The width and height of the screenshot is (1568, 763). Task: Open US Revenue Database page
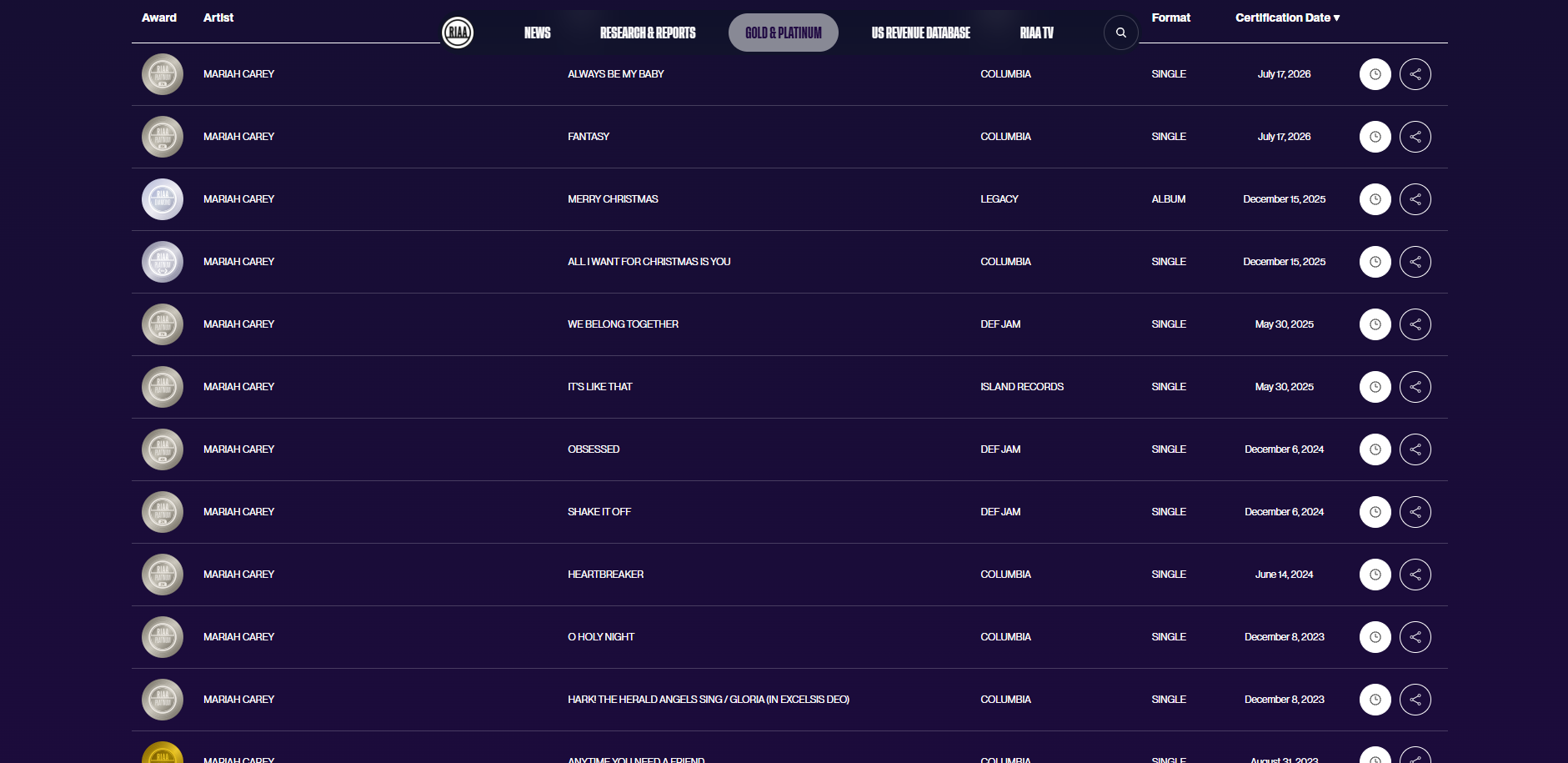921,33
